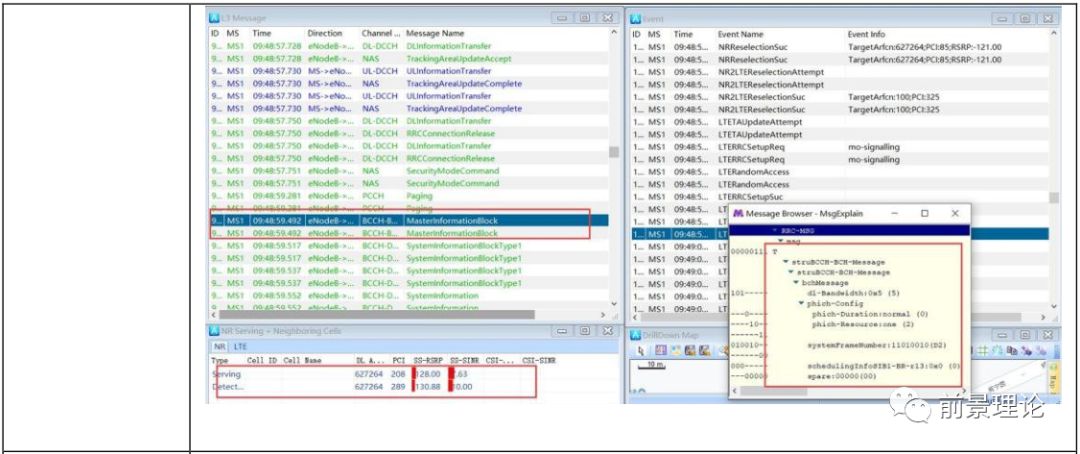Click the L3 Message scroll-up arrow
Image resolution: width=1080 pixels, height=454 pixels.
(613, 32)
